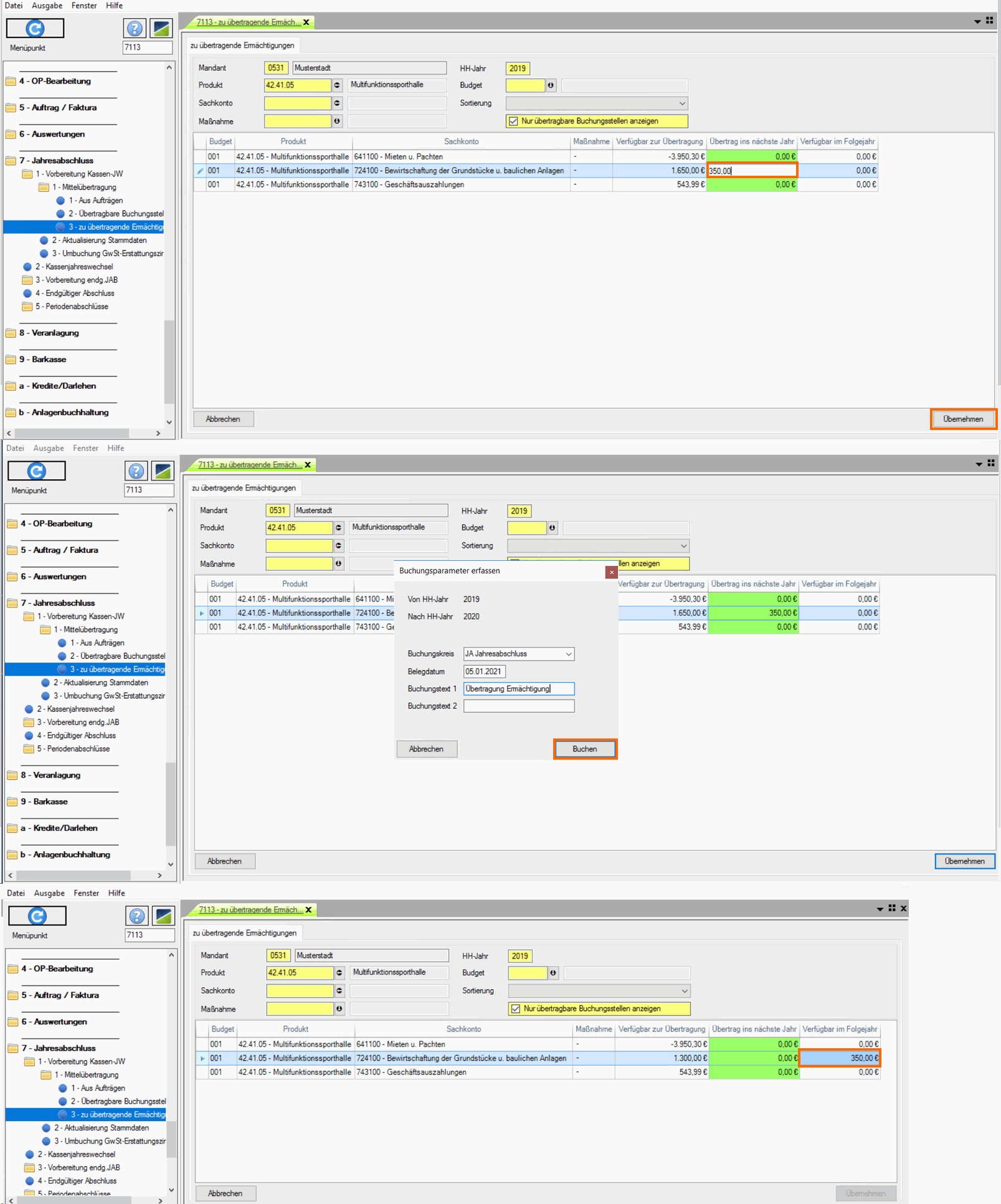Open the help question-mark icon in the topmost toolbar
The height and width of the screenshot is (1204, 1001).
pos(135,29)
